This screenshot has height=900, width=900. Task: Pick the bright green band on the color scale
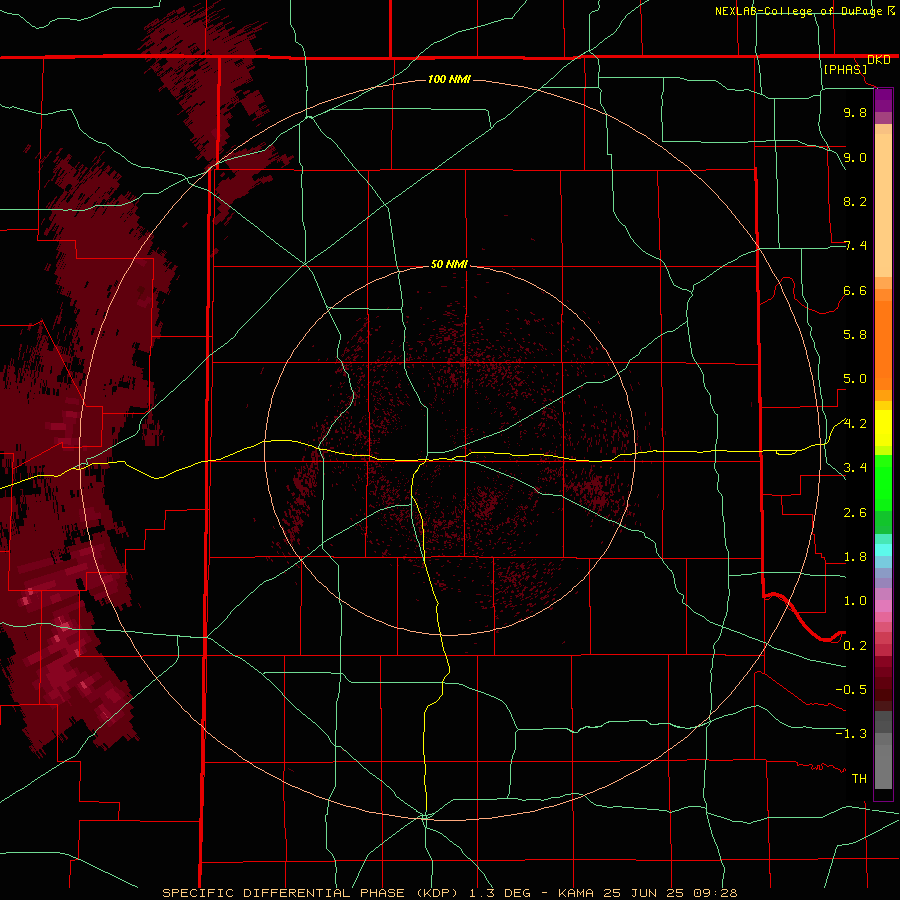tap(883, 483)
